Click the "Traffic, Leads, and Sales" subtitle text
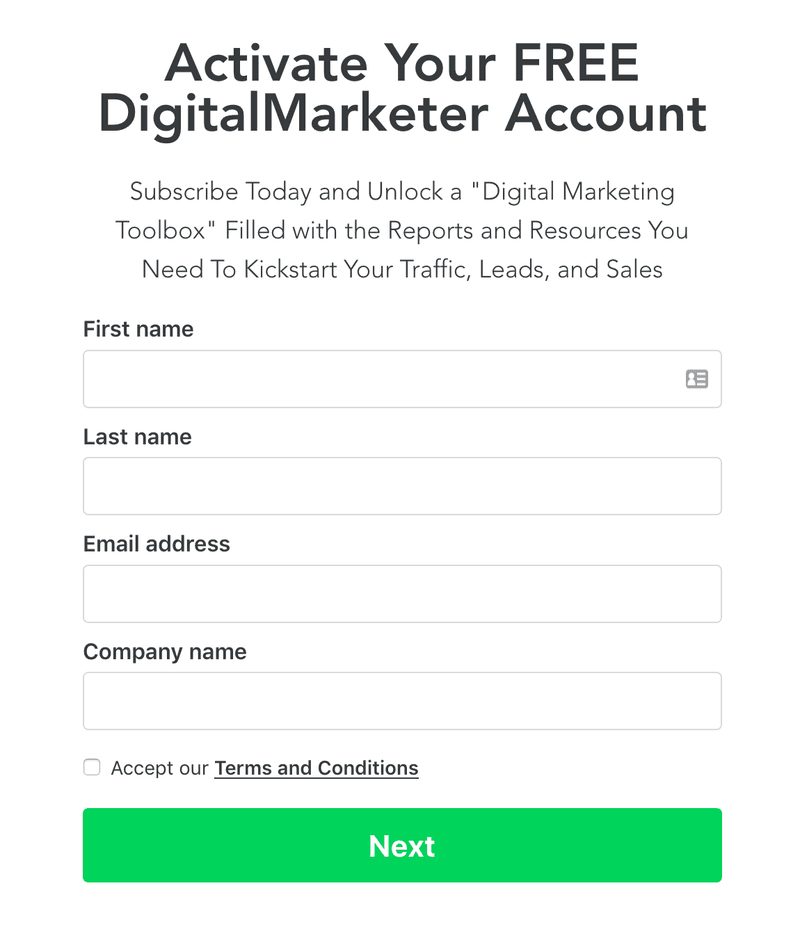 (531, 269)
